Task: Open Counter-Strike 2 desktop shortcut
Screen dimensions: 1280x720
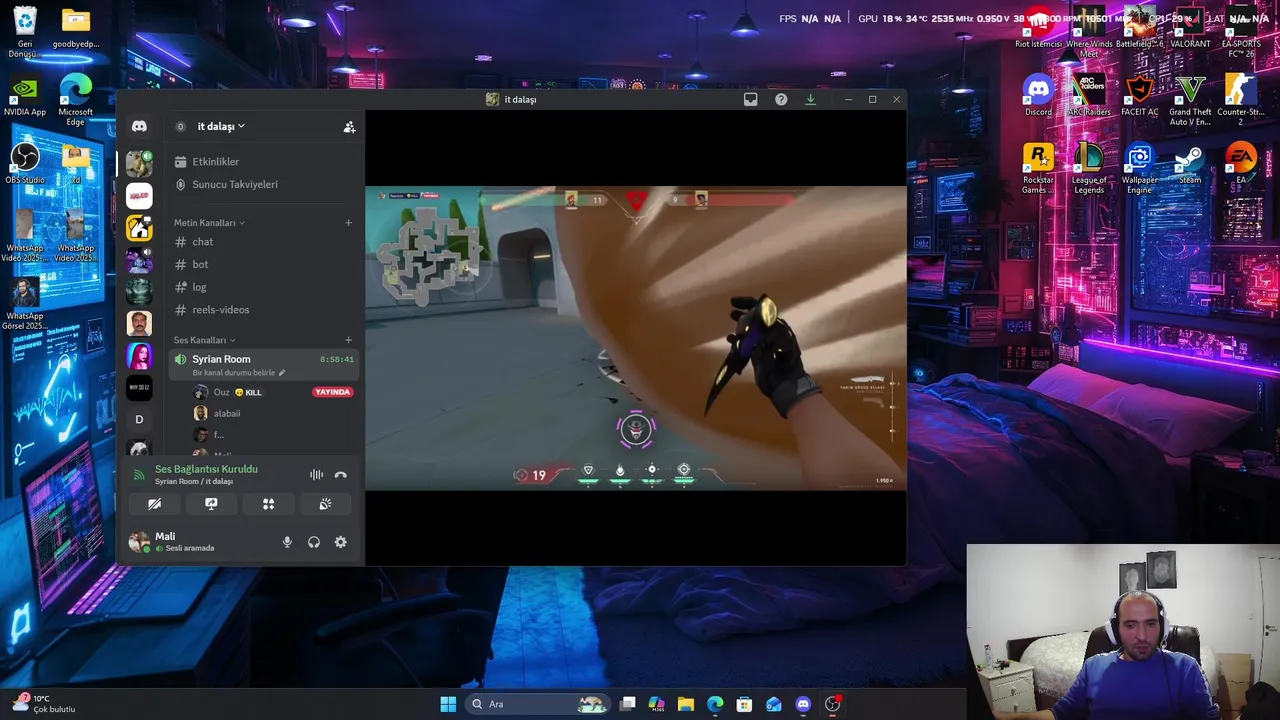Action: click(x=1241, y=100)
